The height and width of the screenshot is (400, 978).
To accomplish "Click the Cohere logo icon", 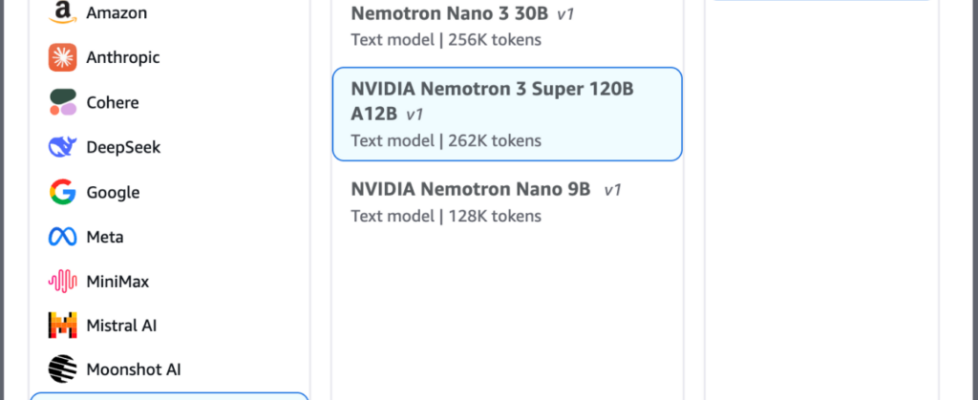I will (x=62, y=102).
